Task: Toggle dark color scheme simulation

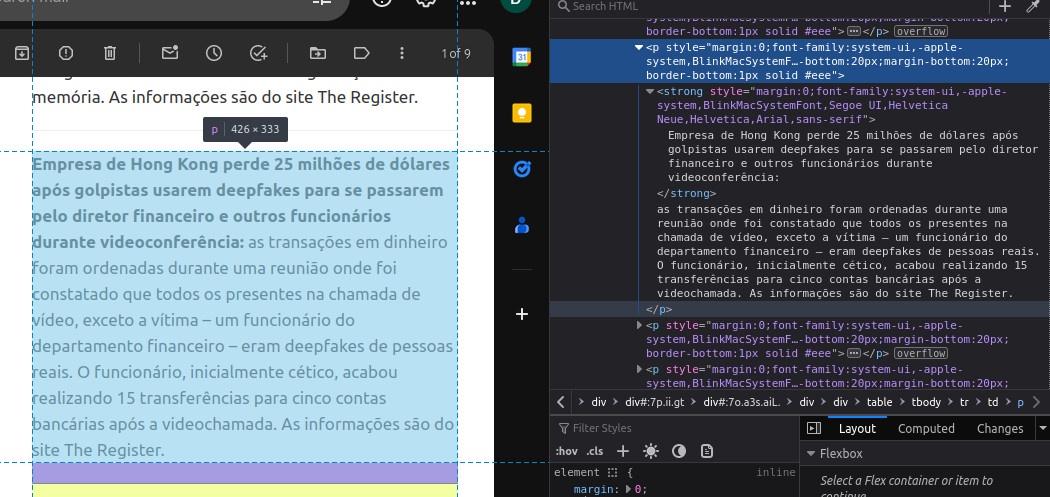Action: (x=679, y=451)
